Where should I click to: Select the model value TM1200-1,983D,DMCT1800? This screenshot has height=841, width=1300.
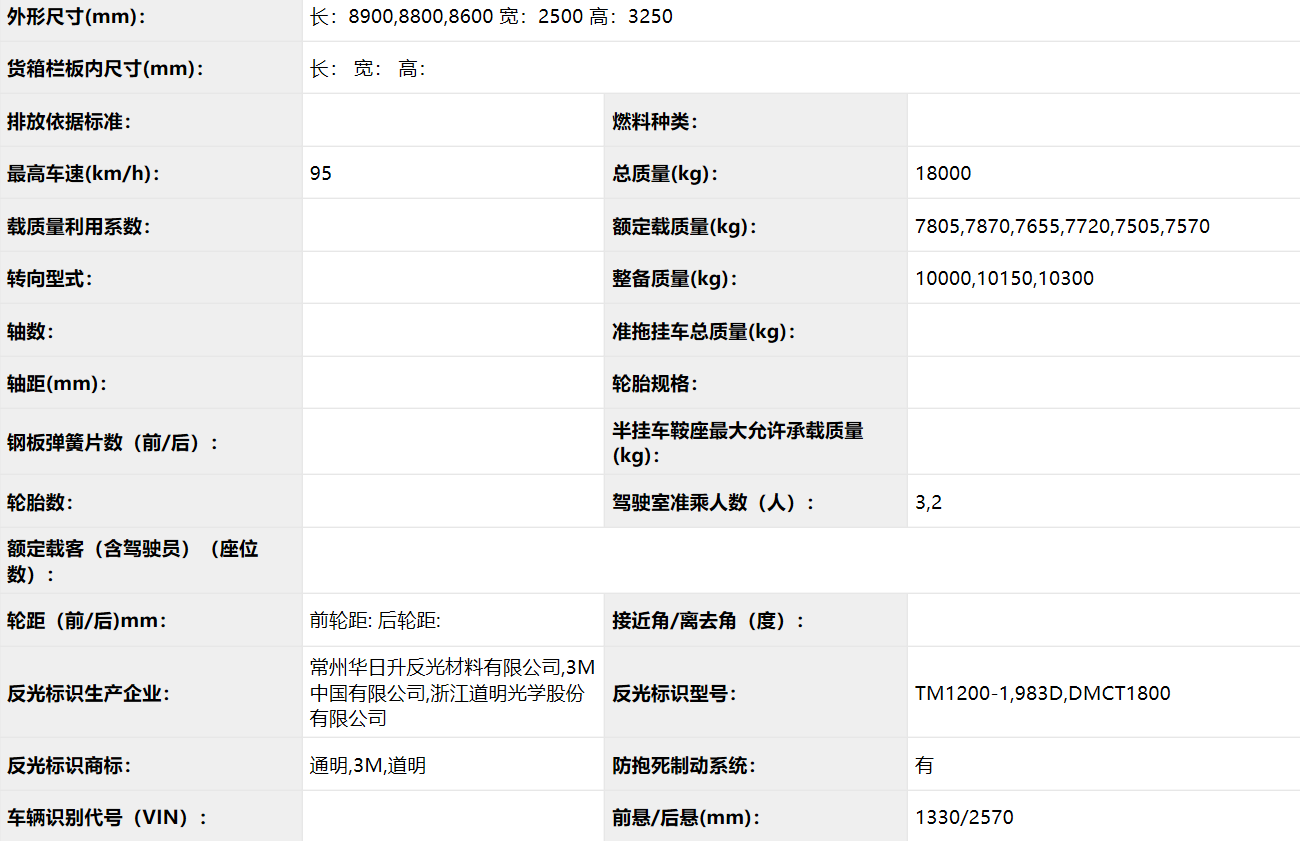tap(1042, 693)
